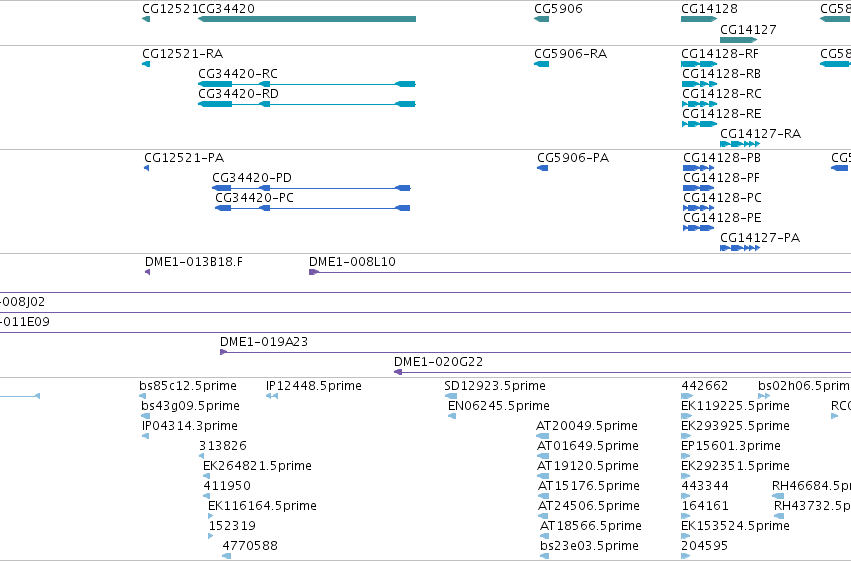This screenshot has height=561, width=851.
Task: Select protein label CG14128-PF
Action: (x=721, y=178)
